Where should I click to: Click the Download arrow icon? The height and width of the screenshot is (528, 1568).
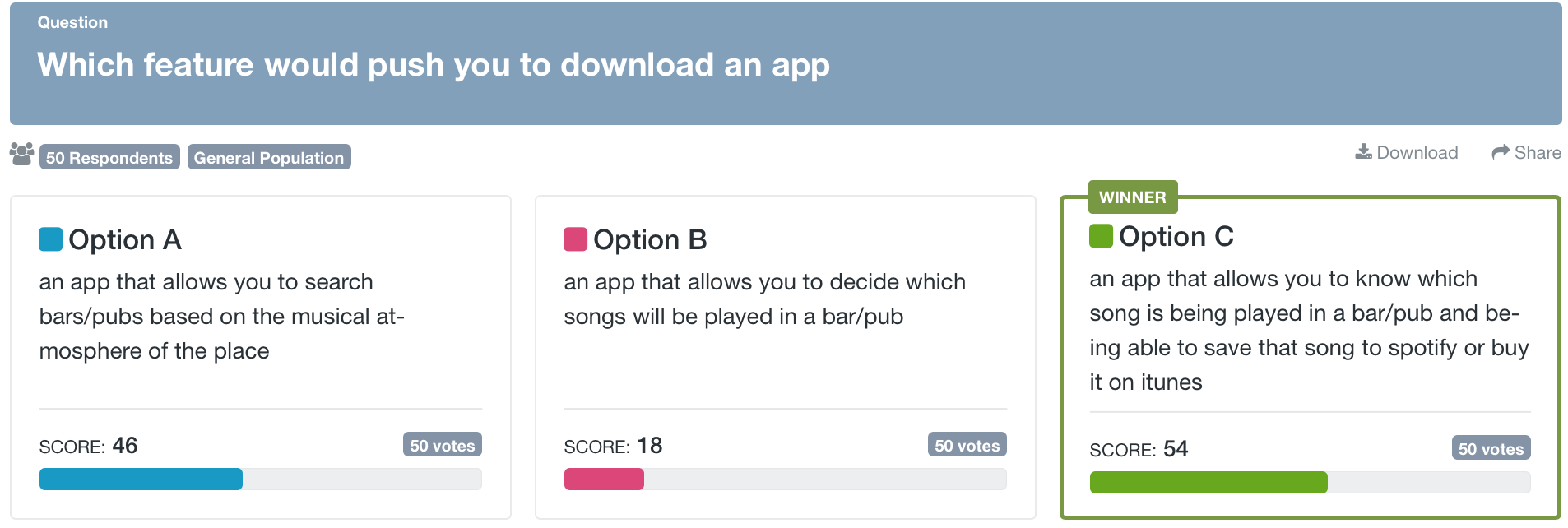1363,152
